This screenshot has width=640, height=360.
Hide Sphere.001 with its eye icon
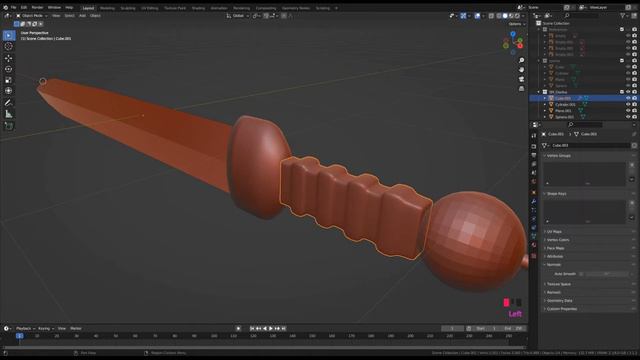click(628, 117)
